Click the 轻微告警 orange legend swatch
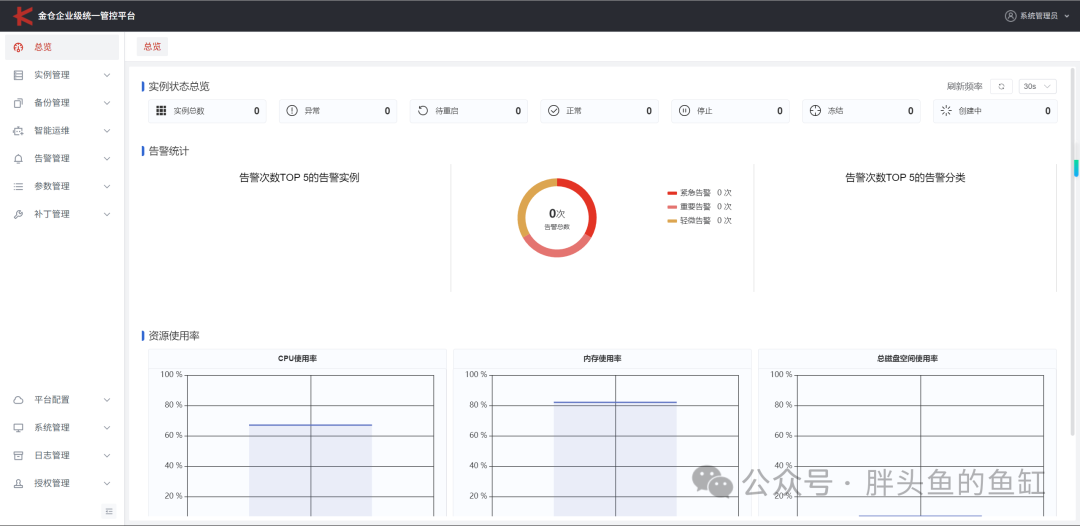The image size is (1080, 526). 672,221
